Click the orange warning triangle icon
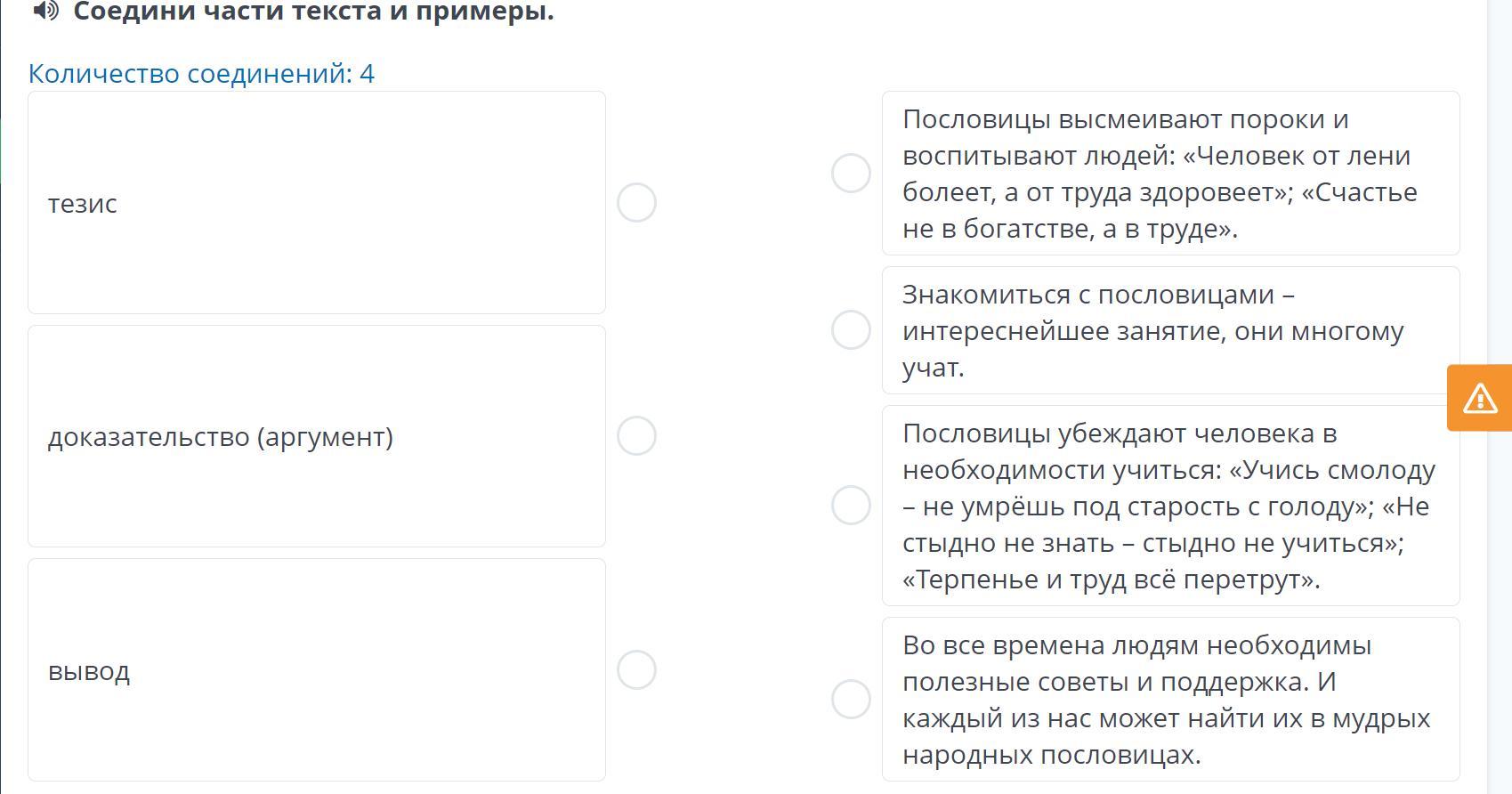Image resolution: width=1512 pixels, height=794 pixels. click(1479, 398)
